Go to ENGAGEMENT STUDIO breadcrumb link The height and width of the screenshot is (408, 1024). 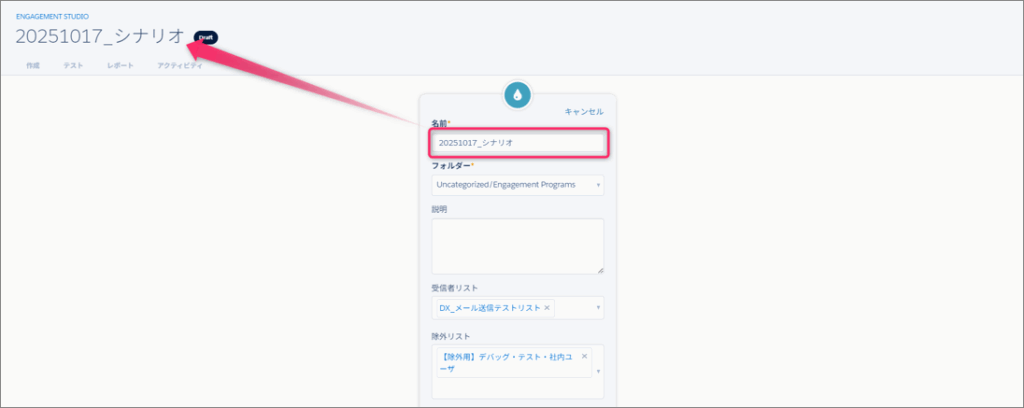(x=52, y=16)
